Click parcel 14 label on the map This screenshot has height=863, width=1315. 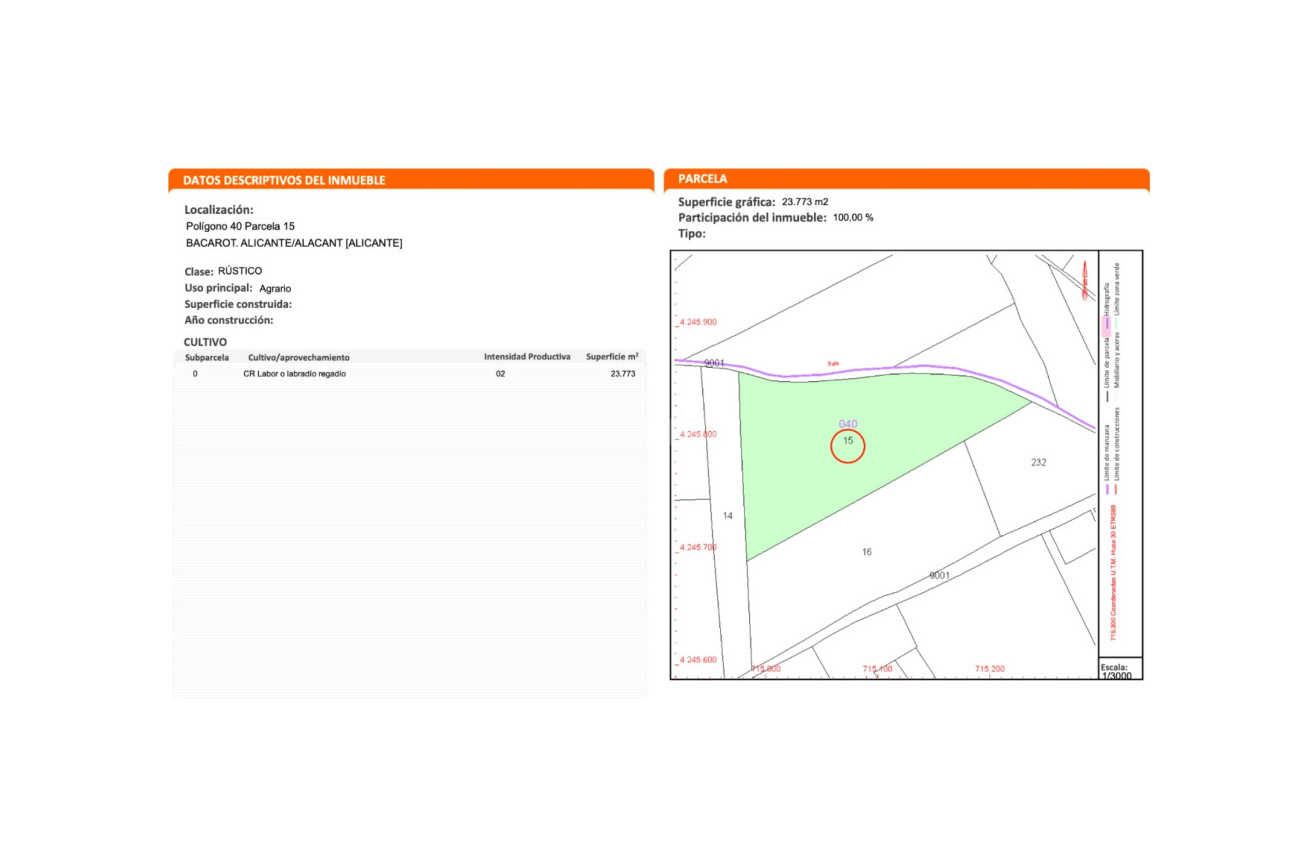pyautogui.click(x=728, y=516)
